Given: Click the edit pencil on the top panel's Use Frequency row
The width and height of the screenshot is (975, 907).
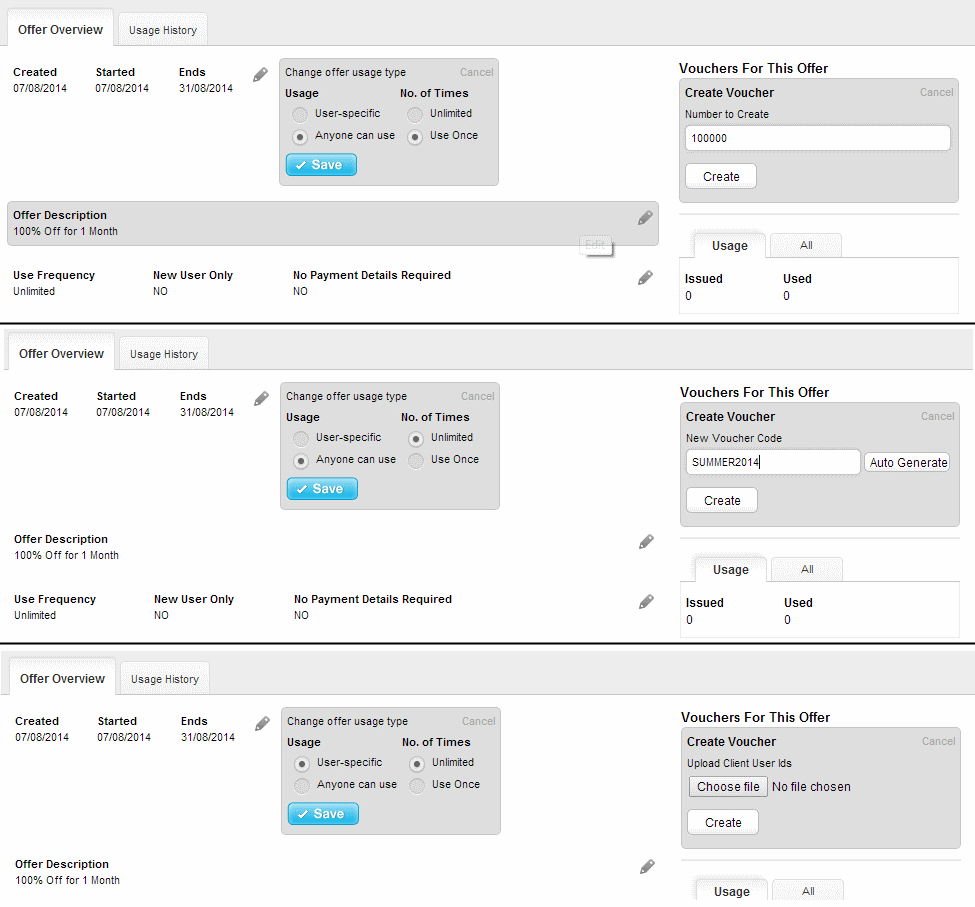Looking at the screenshot, I should click(645, 278).
